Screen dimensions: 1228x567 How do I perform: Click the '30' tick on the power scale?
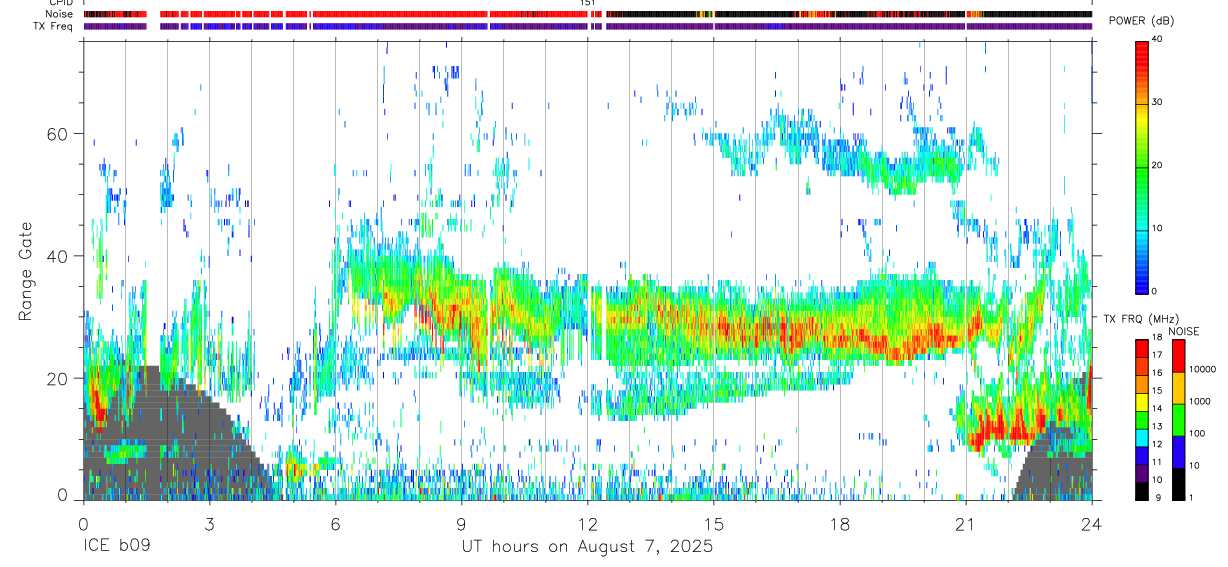click(1158, 103)
